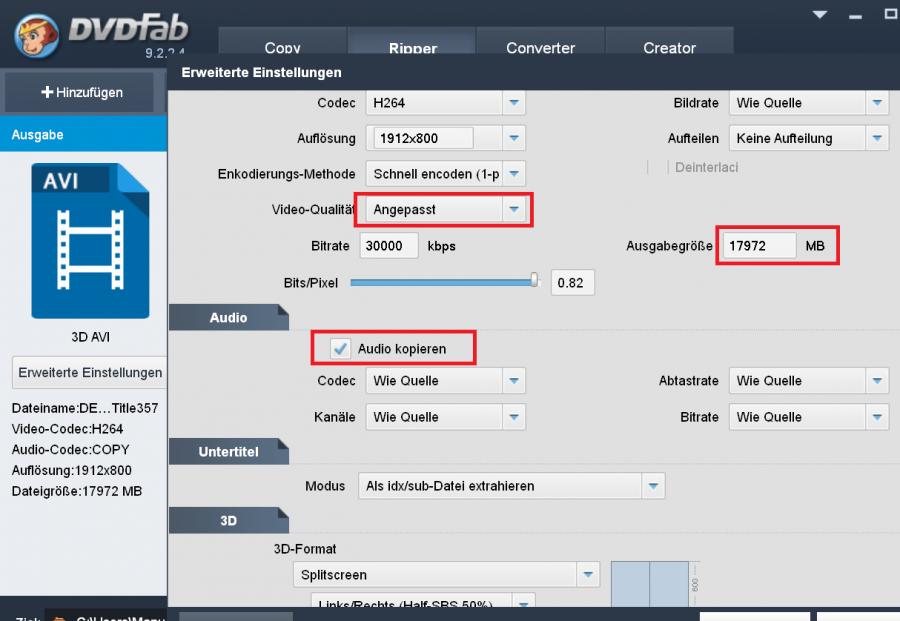Viewport: 900px width, 621px height.
Task: Click the 3D AVI profile label
Action: [90, 337]
